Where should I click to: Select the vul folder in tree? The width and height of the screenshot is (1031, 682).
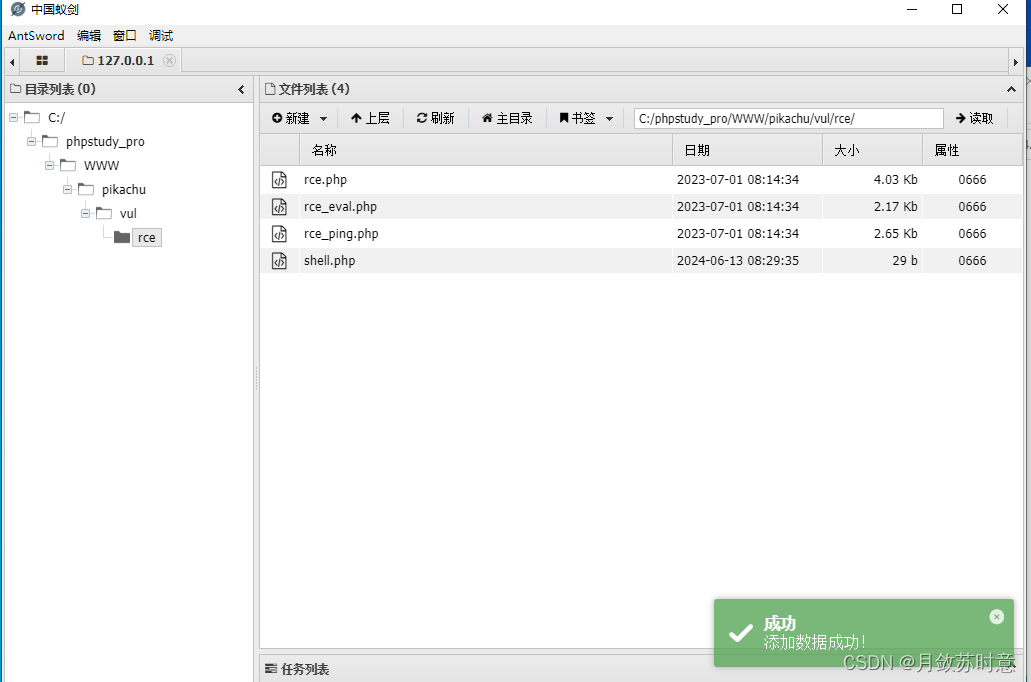[x=128, y=213]
